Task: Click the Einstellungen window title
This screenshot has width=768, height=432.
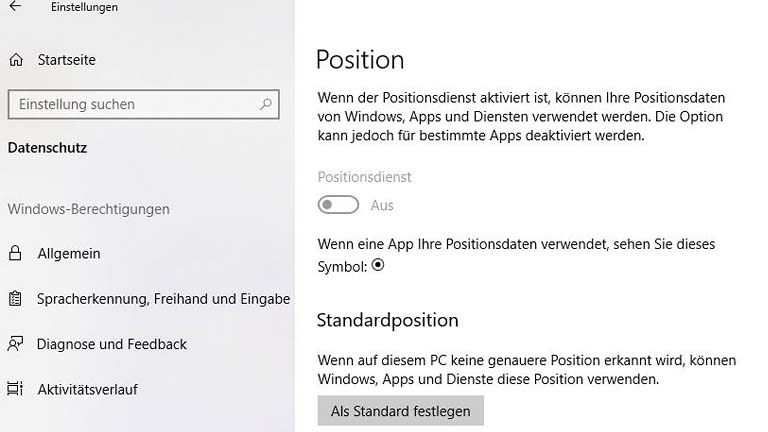Action: coord(85,7)
